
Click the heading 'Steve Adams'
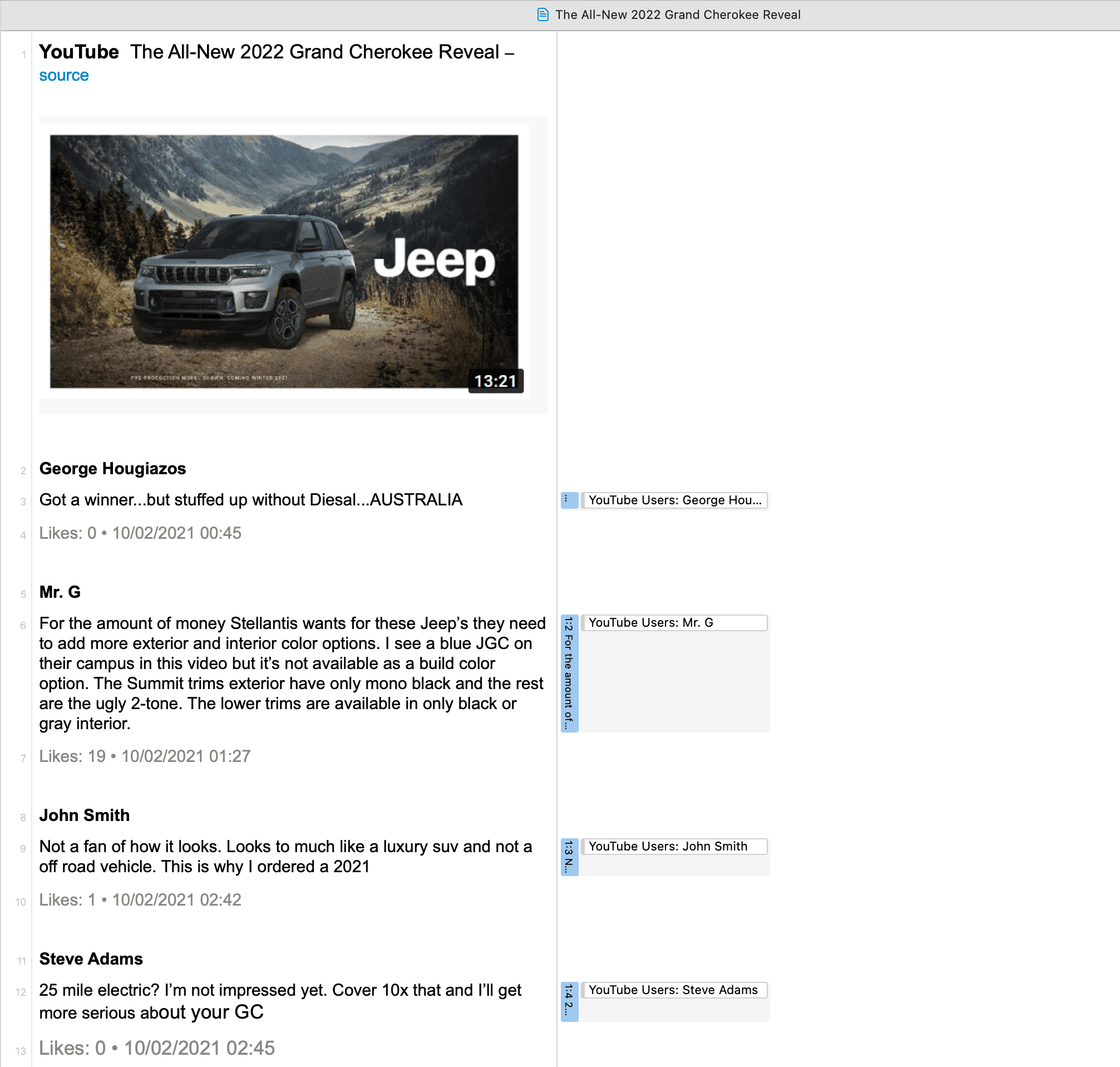(91, 959)
